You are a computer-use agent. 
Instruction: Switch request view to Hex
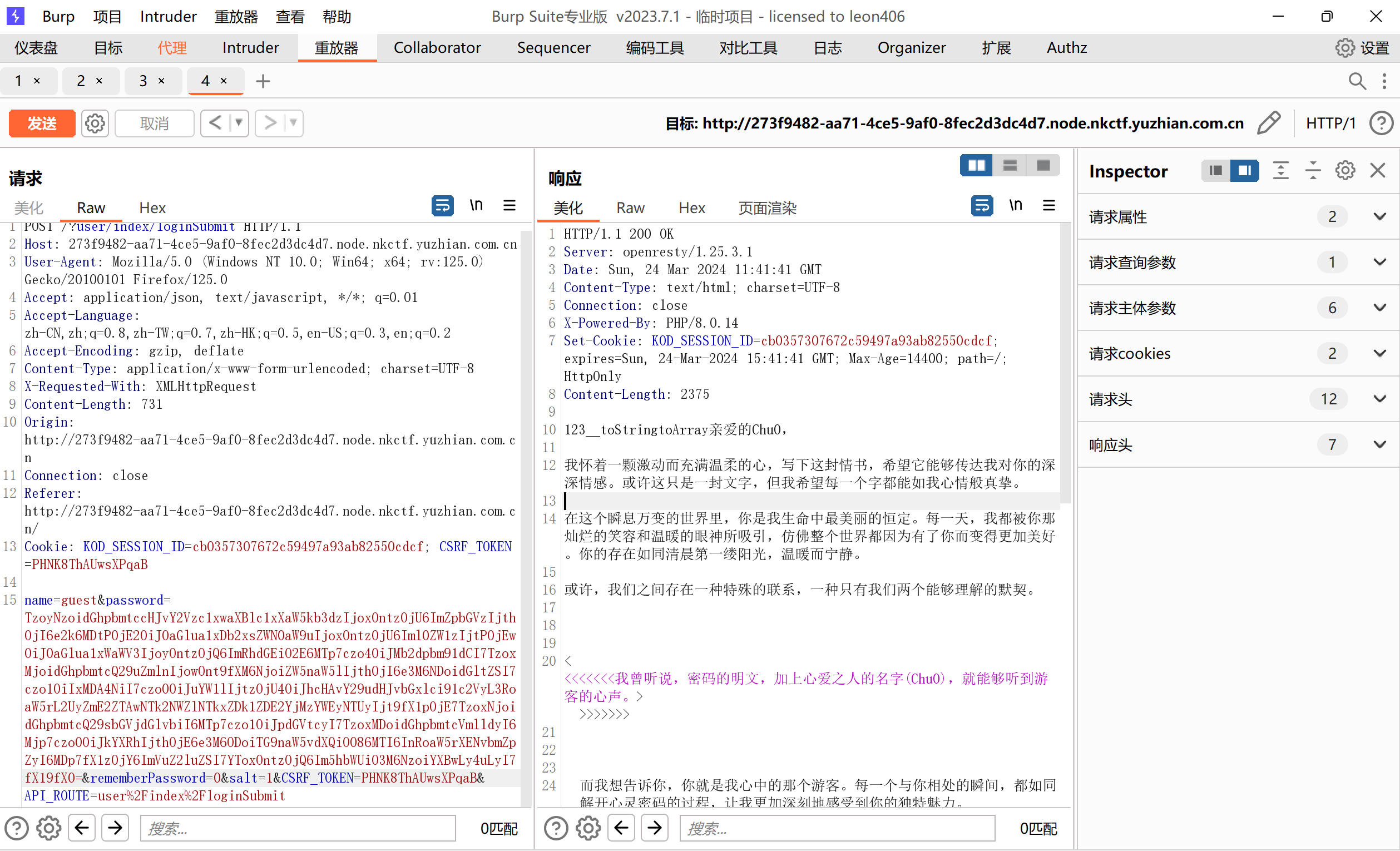click(x=152, y=208)
